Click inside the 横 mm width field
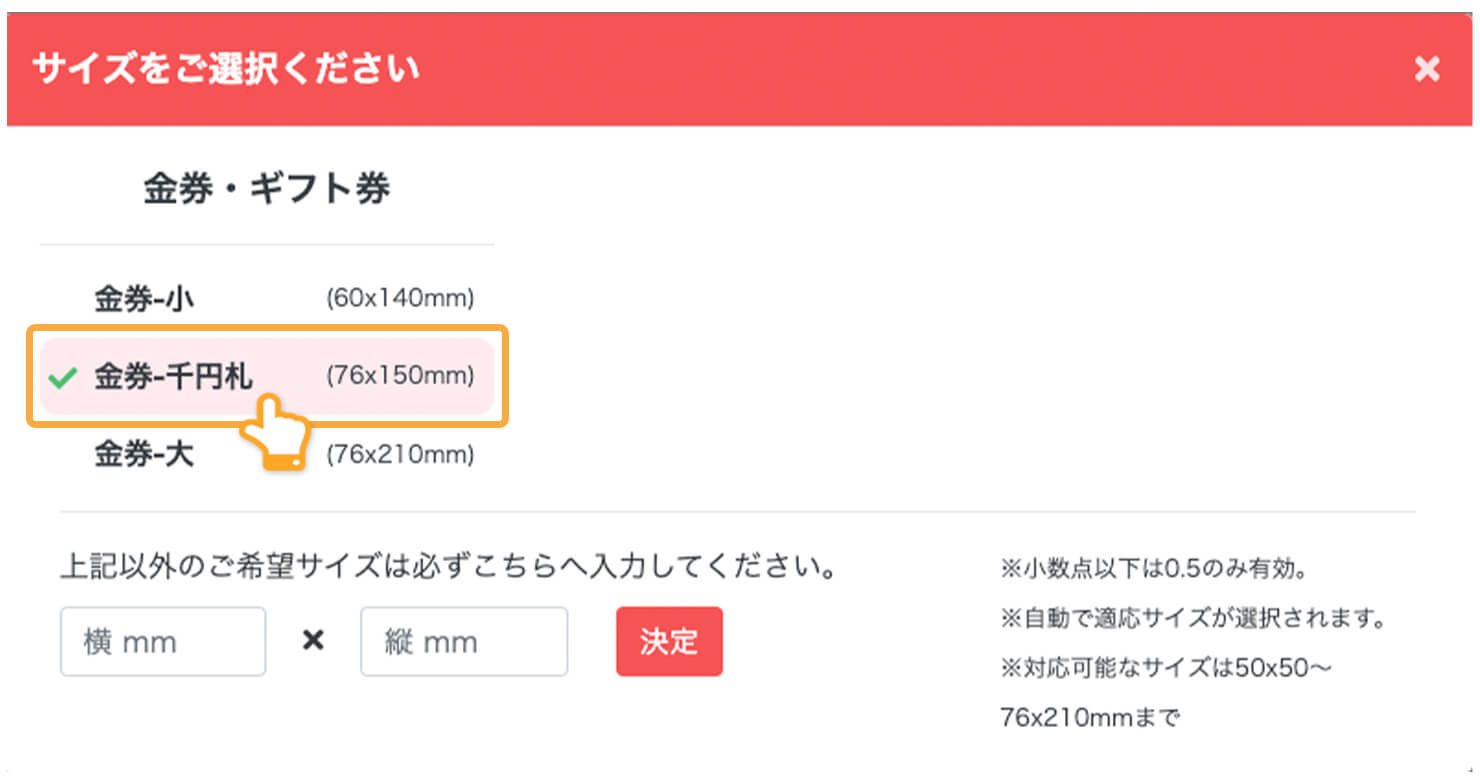 click(x=162, y=641)
